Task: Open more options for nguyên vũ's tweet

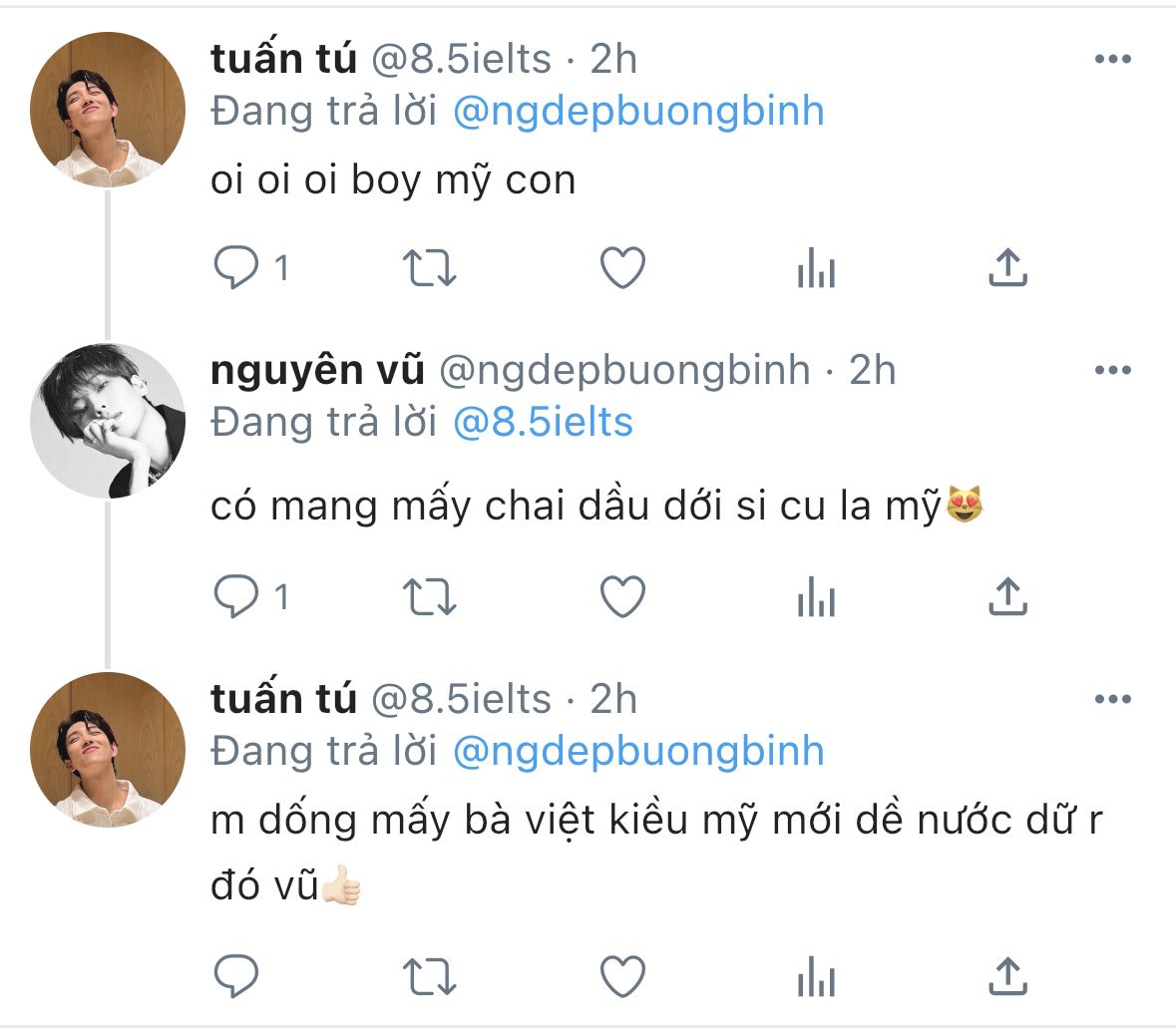Action: (1112, 371)
